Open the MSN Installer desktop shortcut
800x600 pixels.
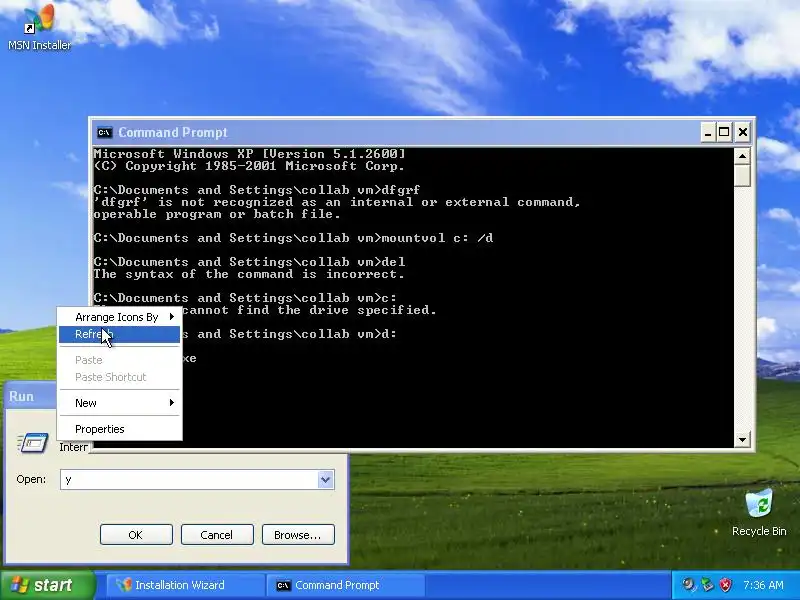coord(39,27)
